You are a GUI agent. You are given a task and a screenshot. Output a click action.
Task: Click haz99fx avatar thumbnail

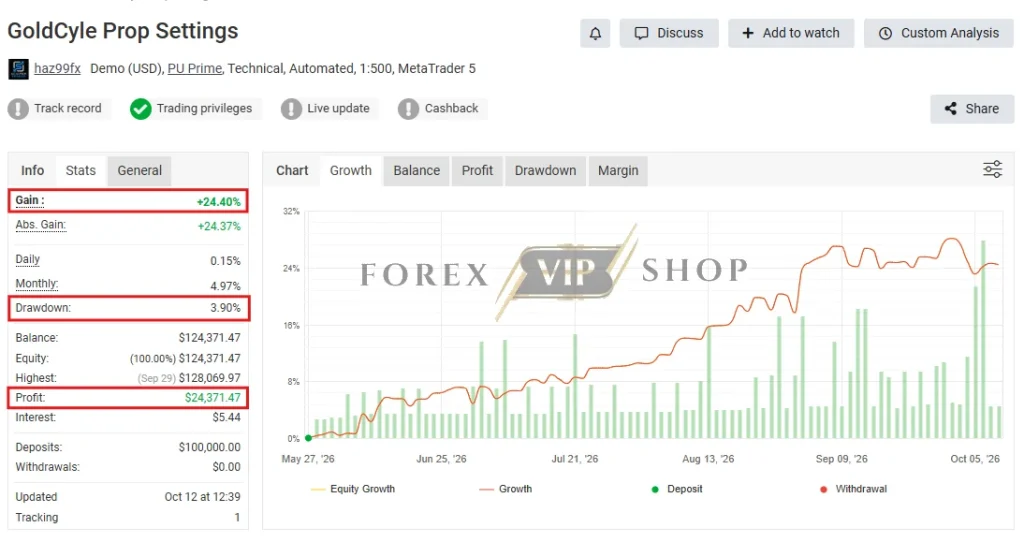coord(18,69)
